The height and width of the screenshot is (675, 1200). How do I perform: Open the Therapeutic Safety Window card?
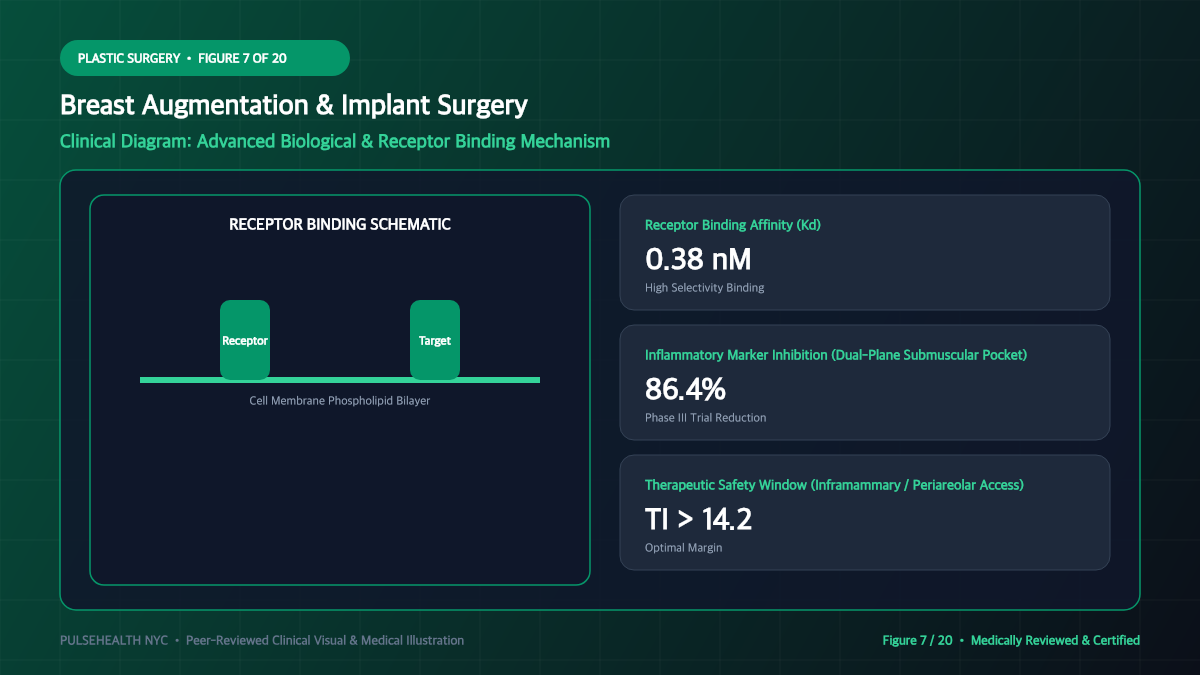(x=865, y=512)
